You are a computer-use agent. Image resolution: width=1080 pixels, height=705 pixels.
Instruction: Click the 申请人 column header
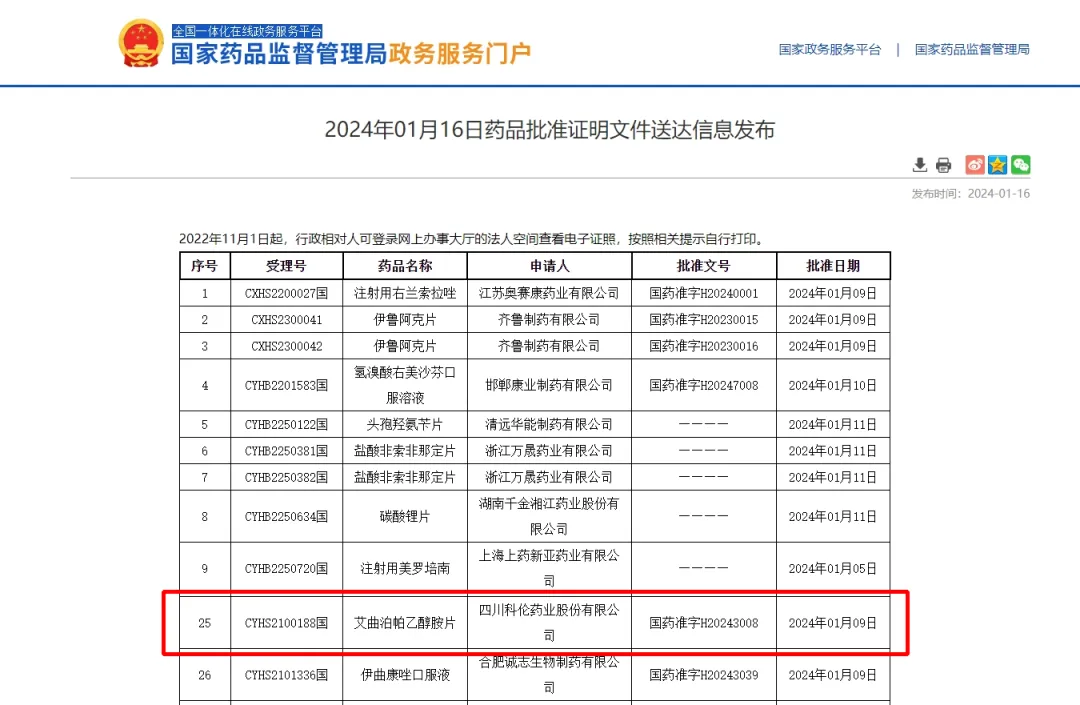click(x=549, y=266)
